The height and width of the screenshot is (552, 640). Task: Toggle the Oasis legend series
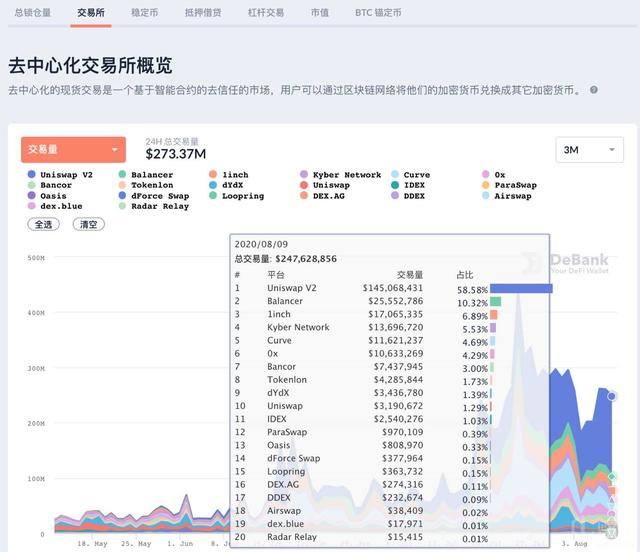[x=47, y=196]
